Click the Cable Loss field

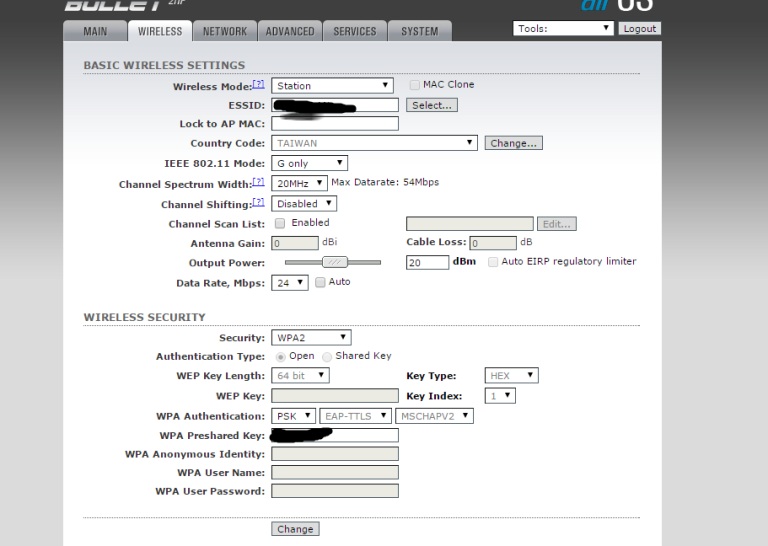click(x=493, y=243)
